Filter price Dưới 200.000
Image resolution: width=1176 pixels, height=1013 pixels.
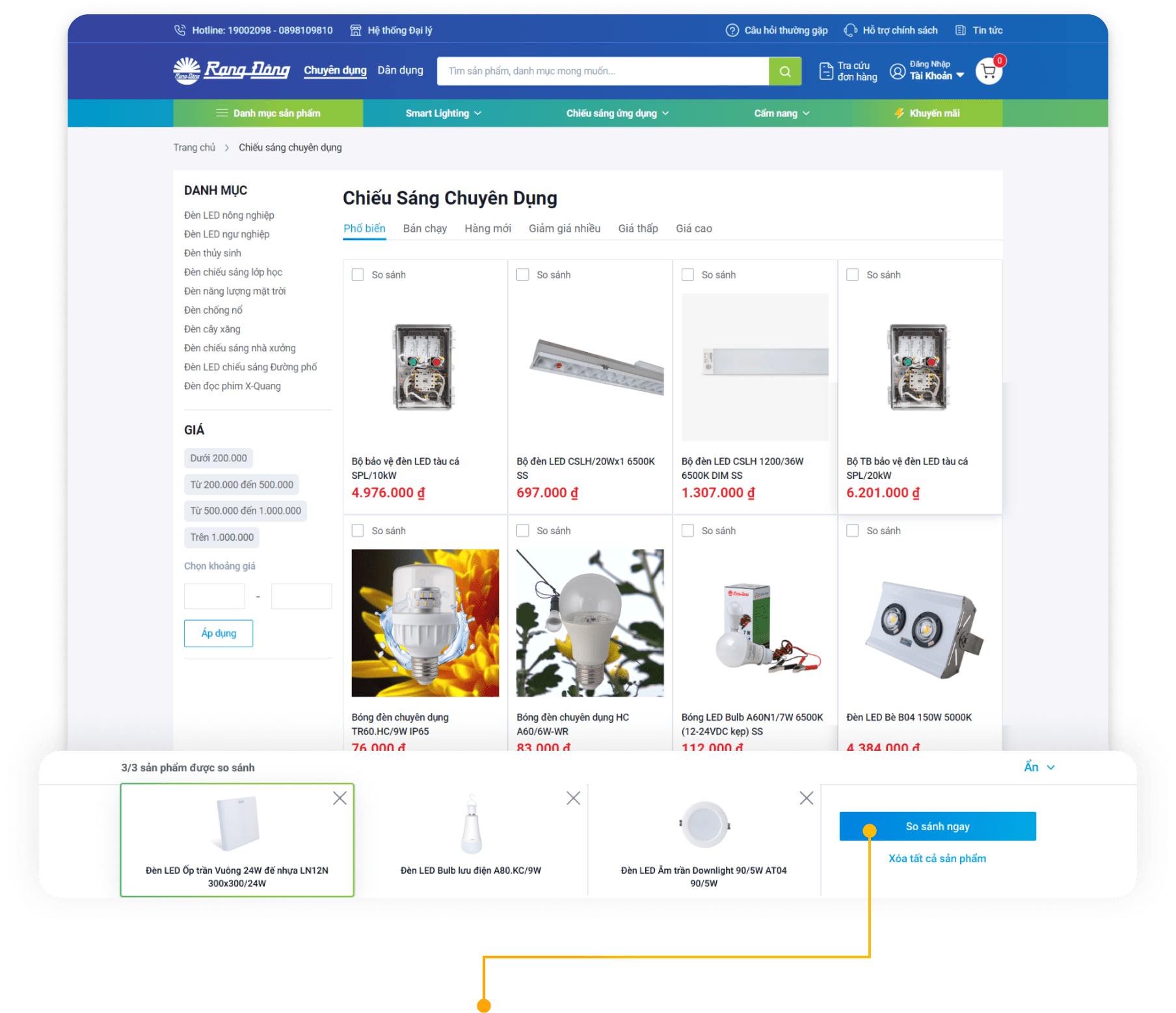point(219,458)
